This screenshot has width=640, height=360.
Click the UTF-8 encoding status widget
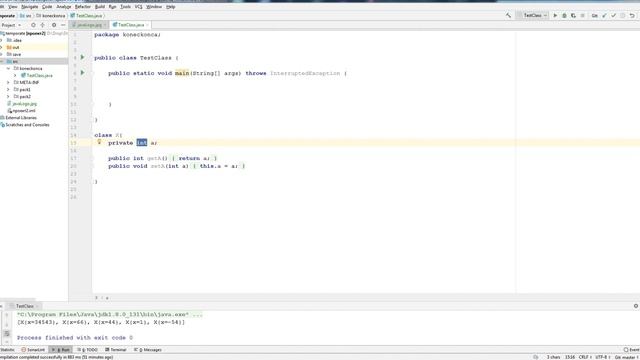(x=603, y=357)
